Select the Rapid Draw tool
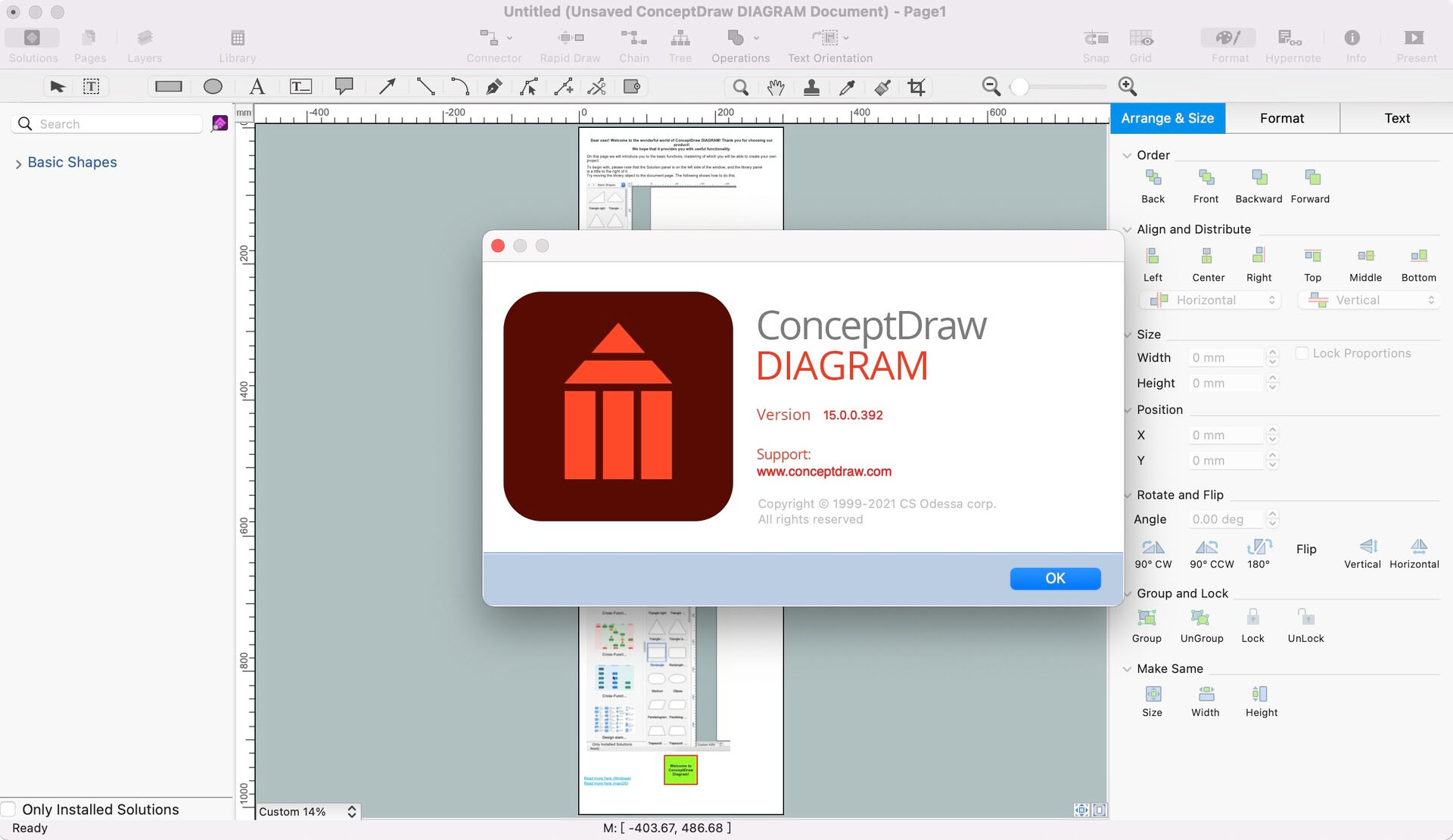 (x=570, y=45)
